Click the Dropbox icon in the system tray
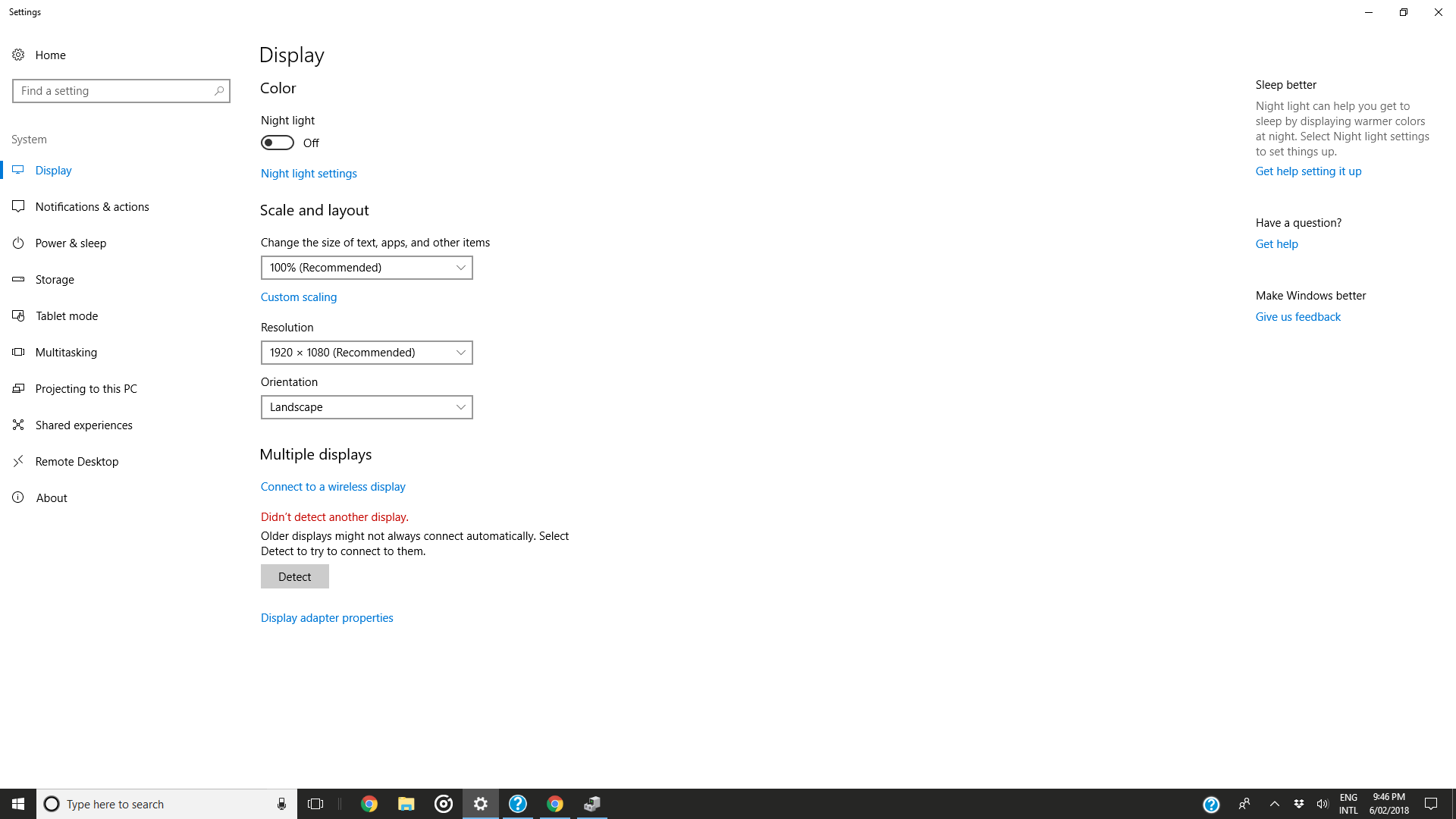The height and width of the screenshot is (819, 1456). (x=1300, y=804)
